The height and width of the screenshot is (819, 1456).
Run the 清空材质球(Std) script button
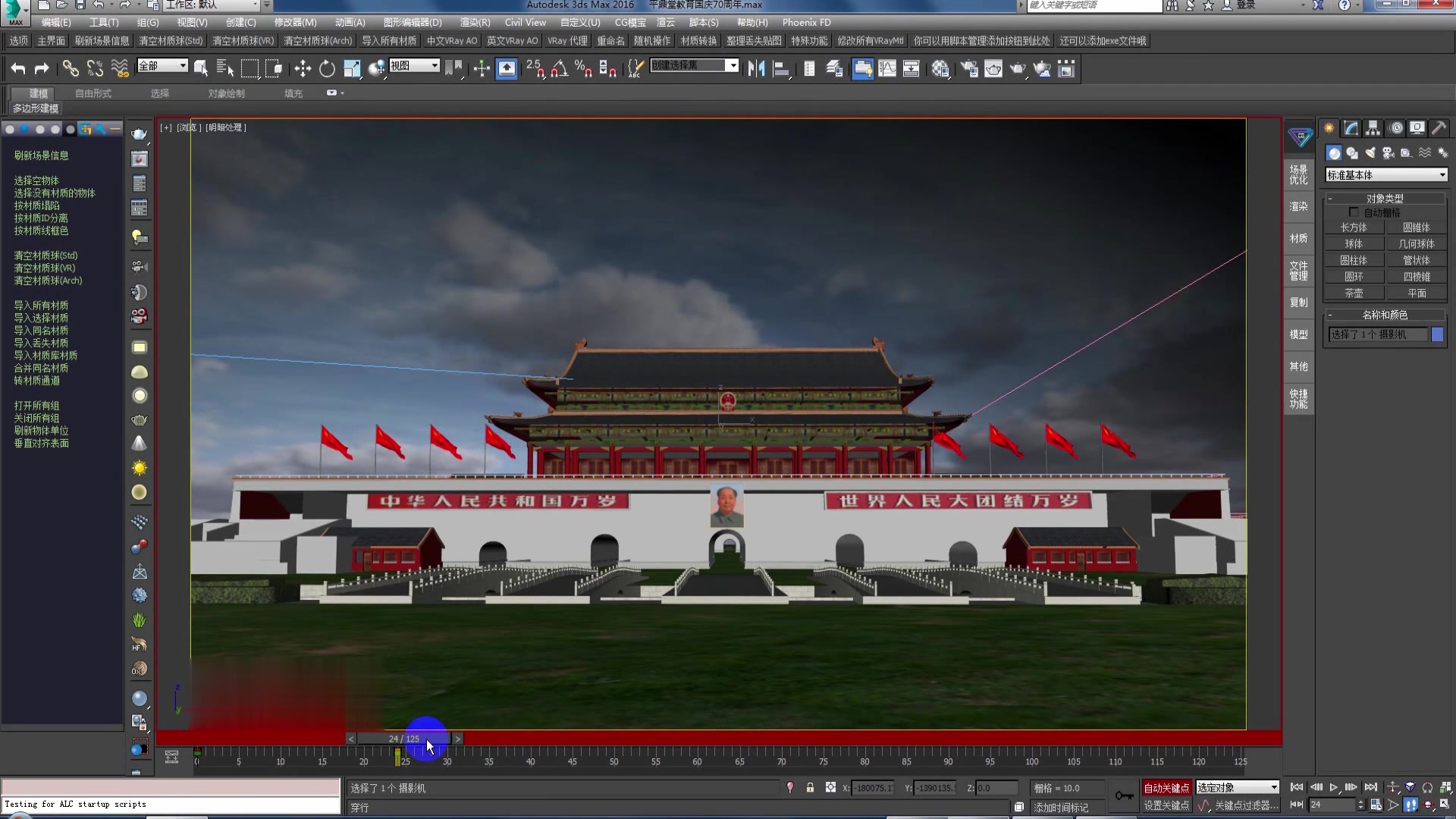45,256
